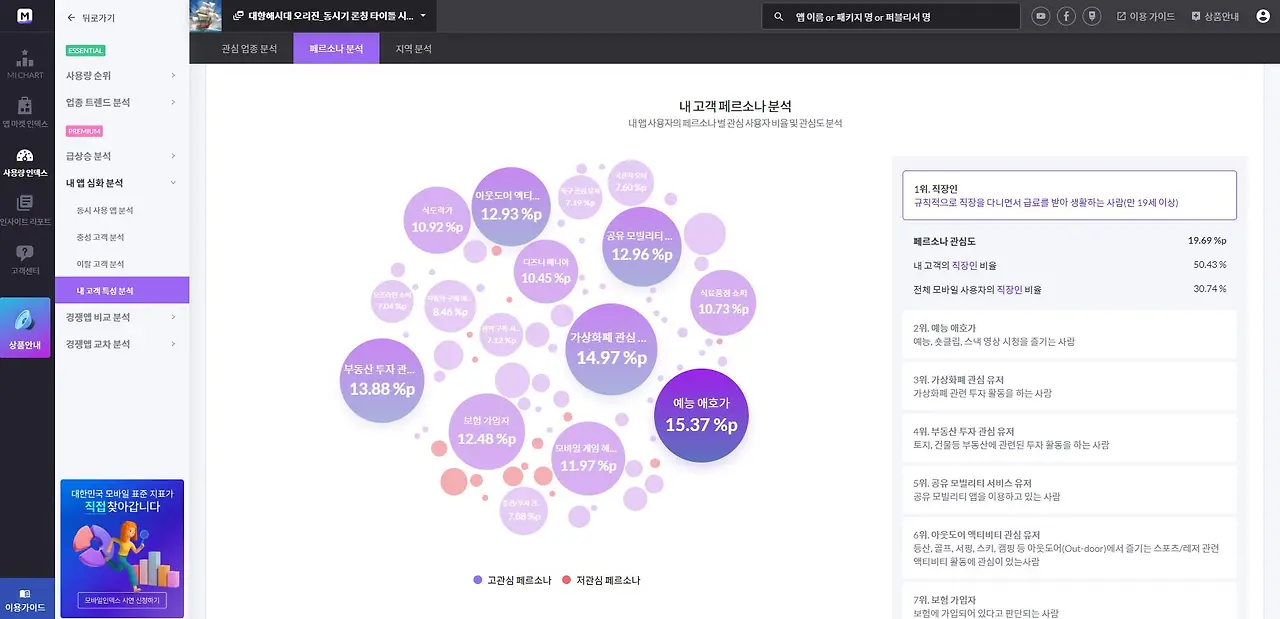Open the M logo home icon
This screenshot has width=1280, height=619.
click(x=26, y=16)
